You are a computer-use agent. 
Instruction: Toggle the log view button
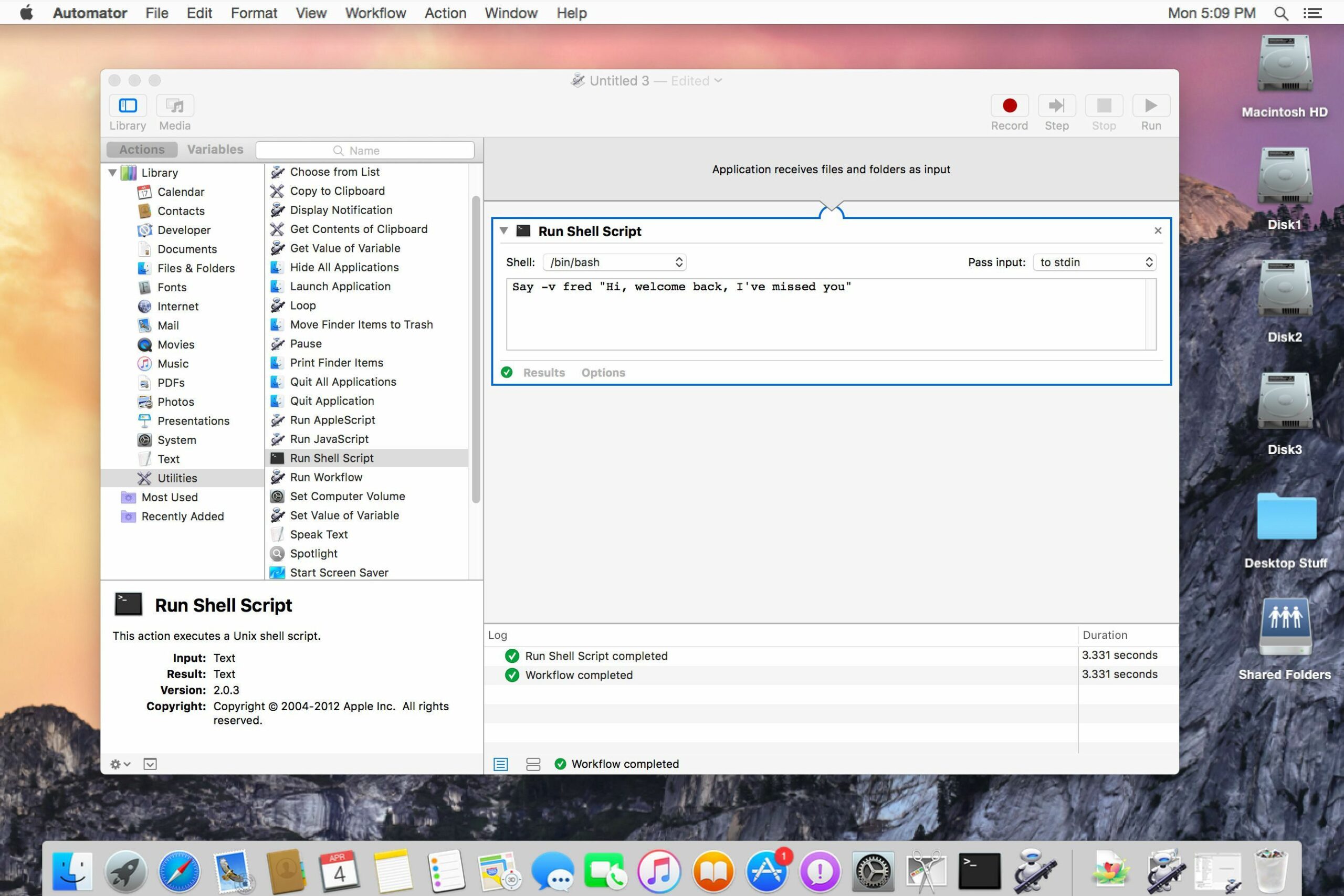pos(500,764)
